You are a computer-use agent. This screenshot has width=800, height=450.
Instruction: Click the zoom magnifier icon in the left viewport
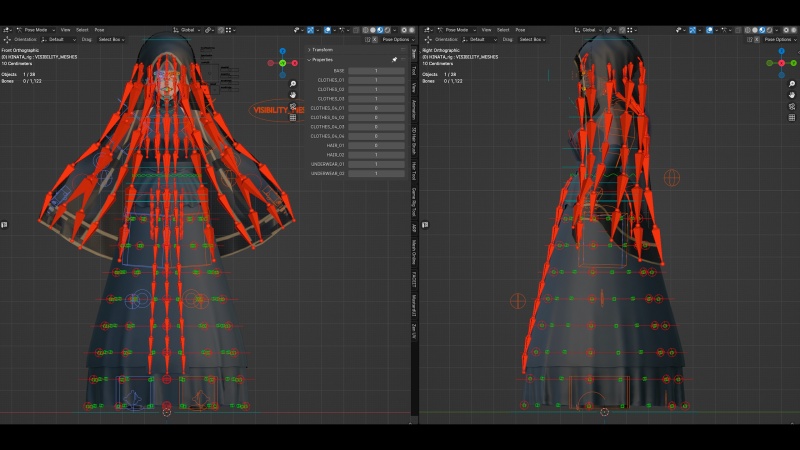[292, 83]
